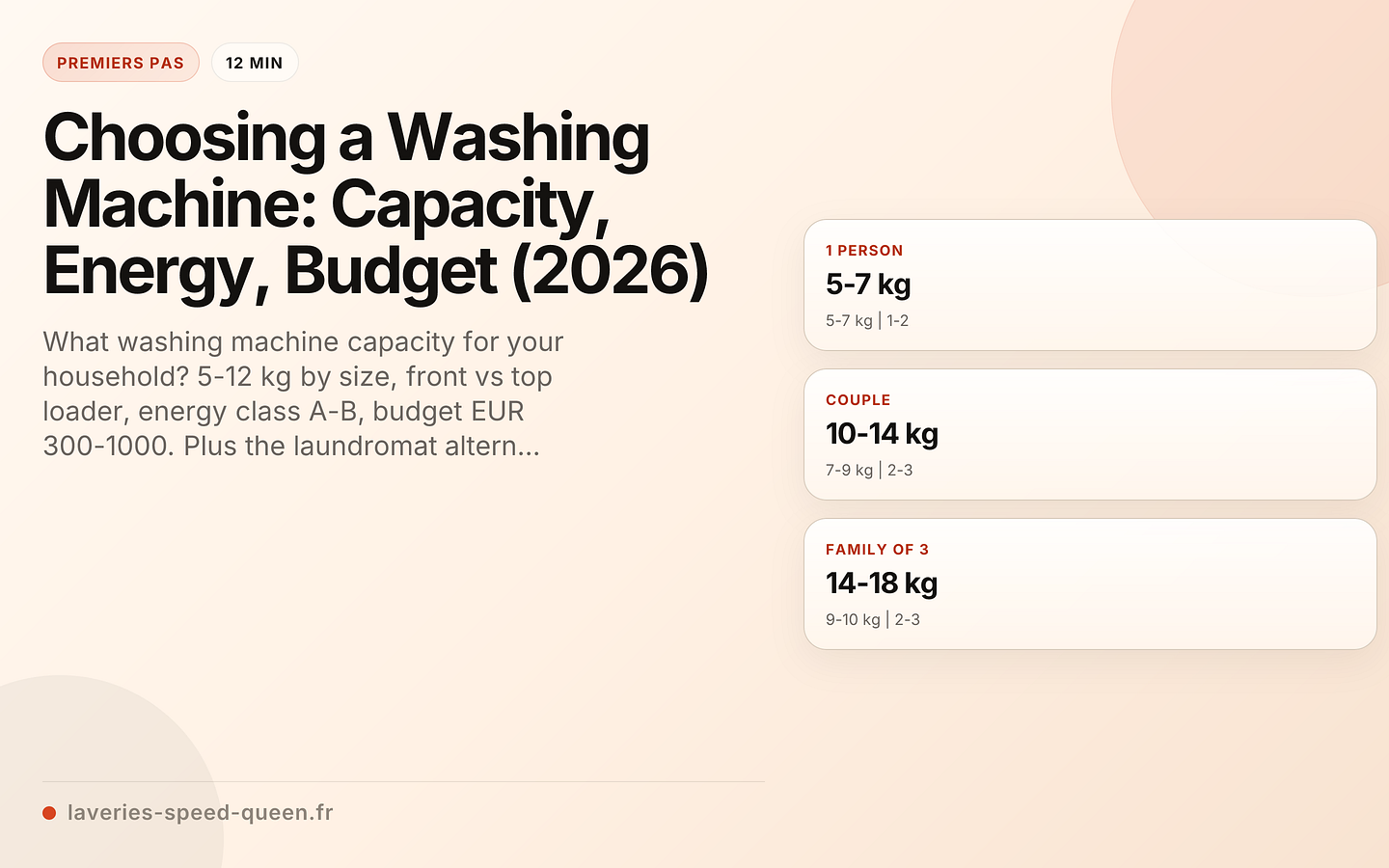Viewport: 1389px width, 868px height.
Task: Select the bold 14-18 kg value
Action: click(x=882, y=583)
